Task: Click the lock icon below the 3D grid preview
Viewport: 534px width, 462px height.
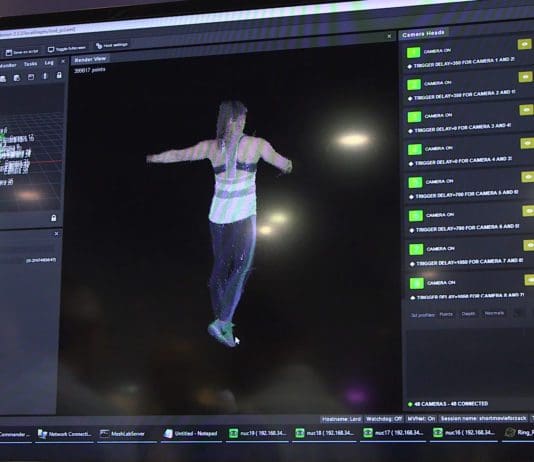Action: [x=53, y=218]
